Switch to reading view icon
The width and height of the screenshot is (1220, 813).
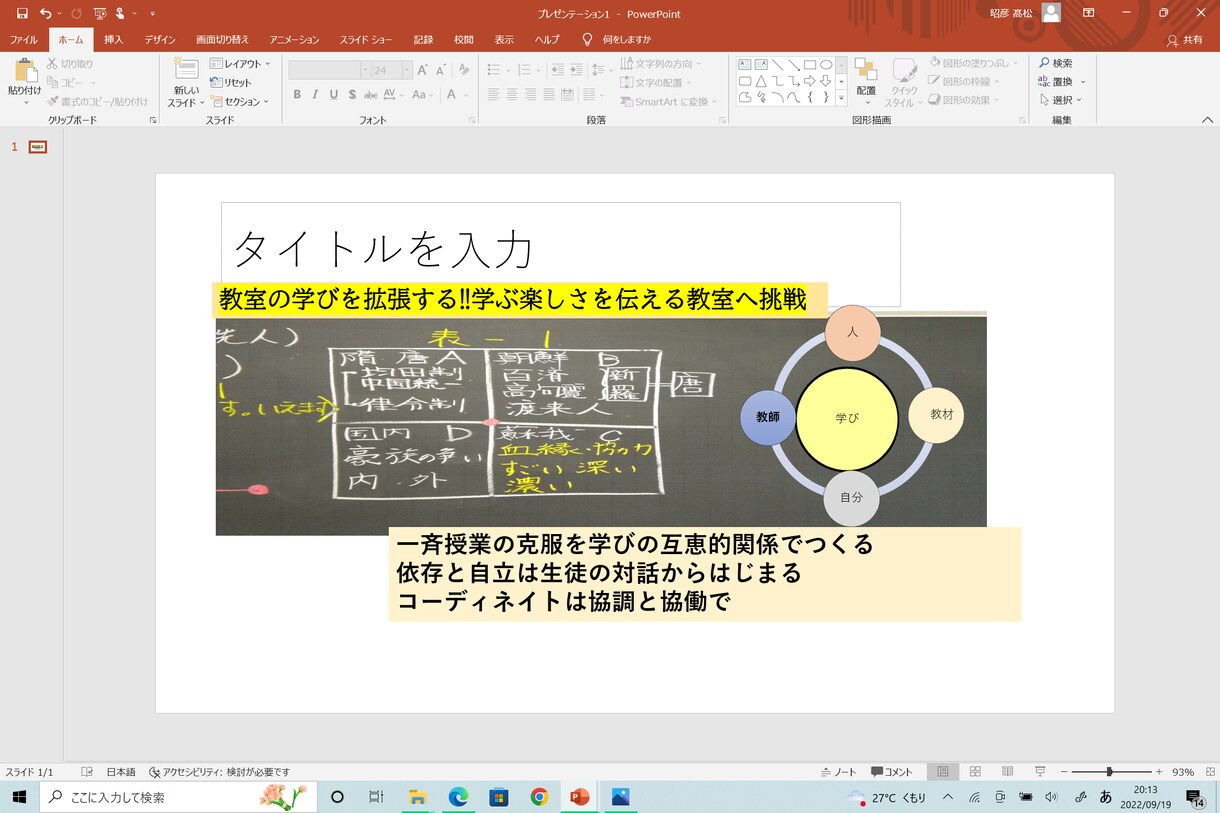(x=1008, y=772)
